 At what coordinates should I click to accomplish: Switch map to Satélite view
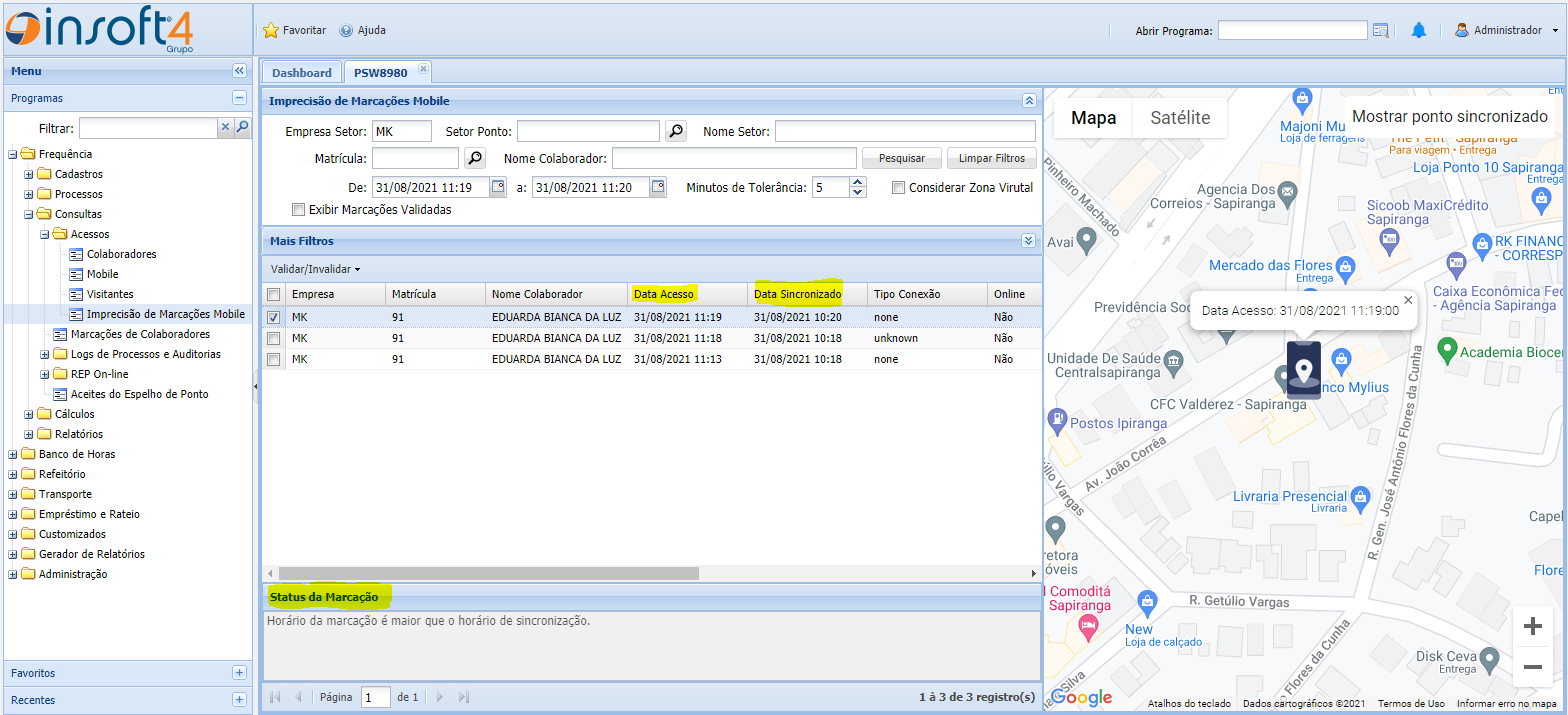click(x=1180, y=118)
